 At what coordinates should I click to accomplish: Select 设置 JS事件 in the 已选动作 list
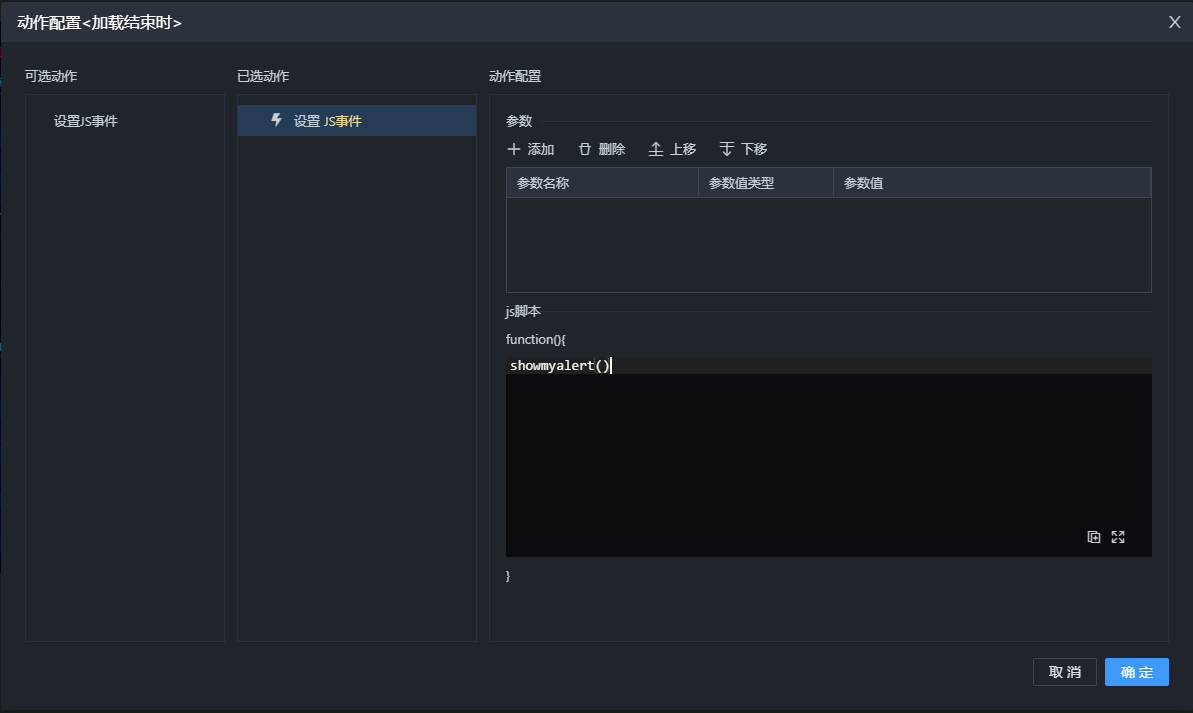(x=327, y=121)
